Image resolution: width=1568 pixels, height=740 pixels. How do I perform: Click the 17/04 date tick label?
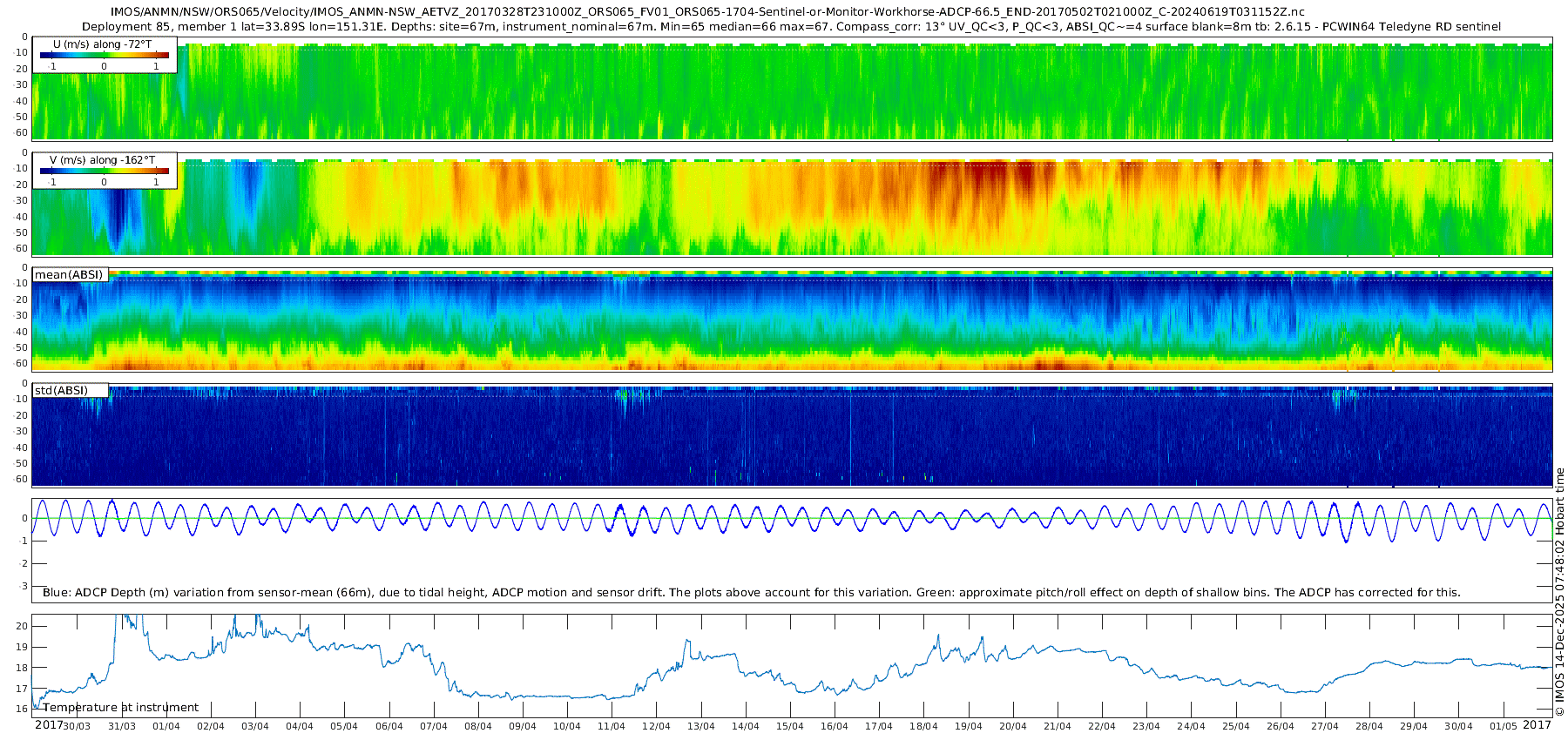click(x=879, y=727)
